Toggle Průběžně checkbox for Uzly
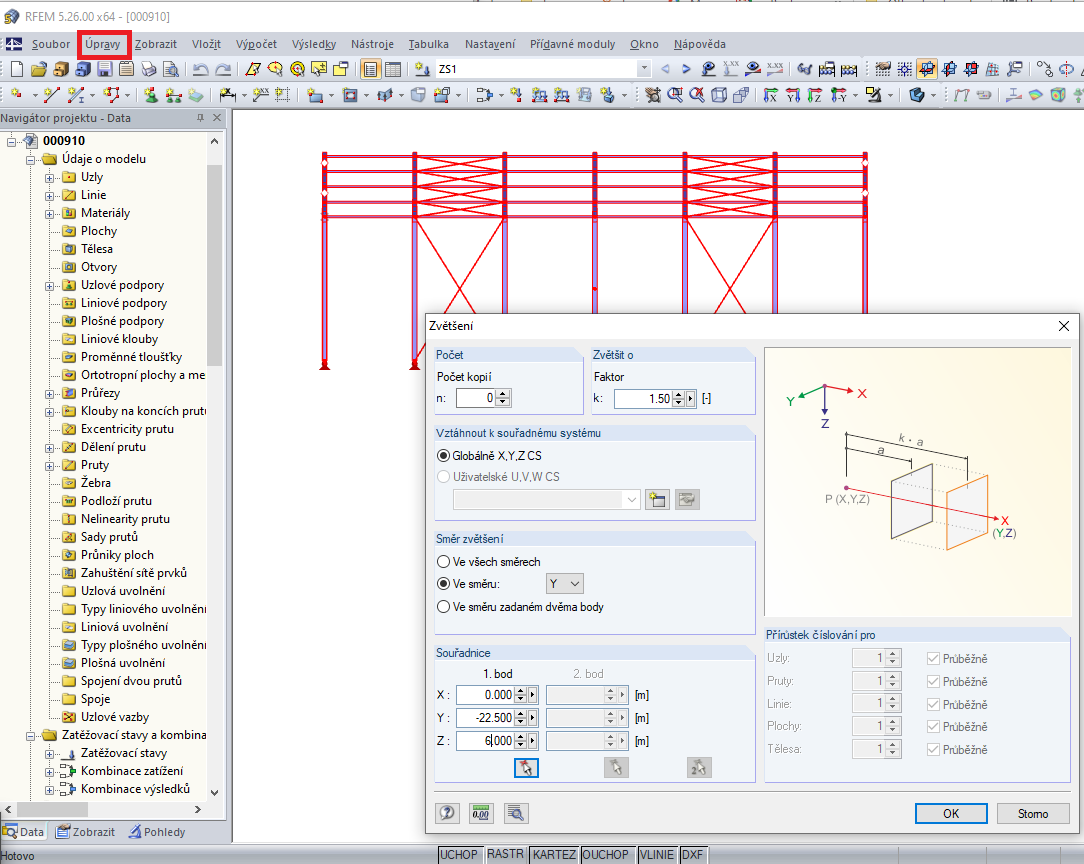 (933, 659)
